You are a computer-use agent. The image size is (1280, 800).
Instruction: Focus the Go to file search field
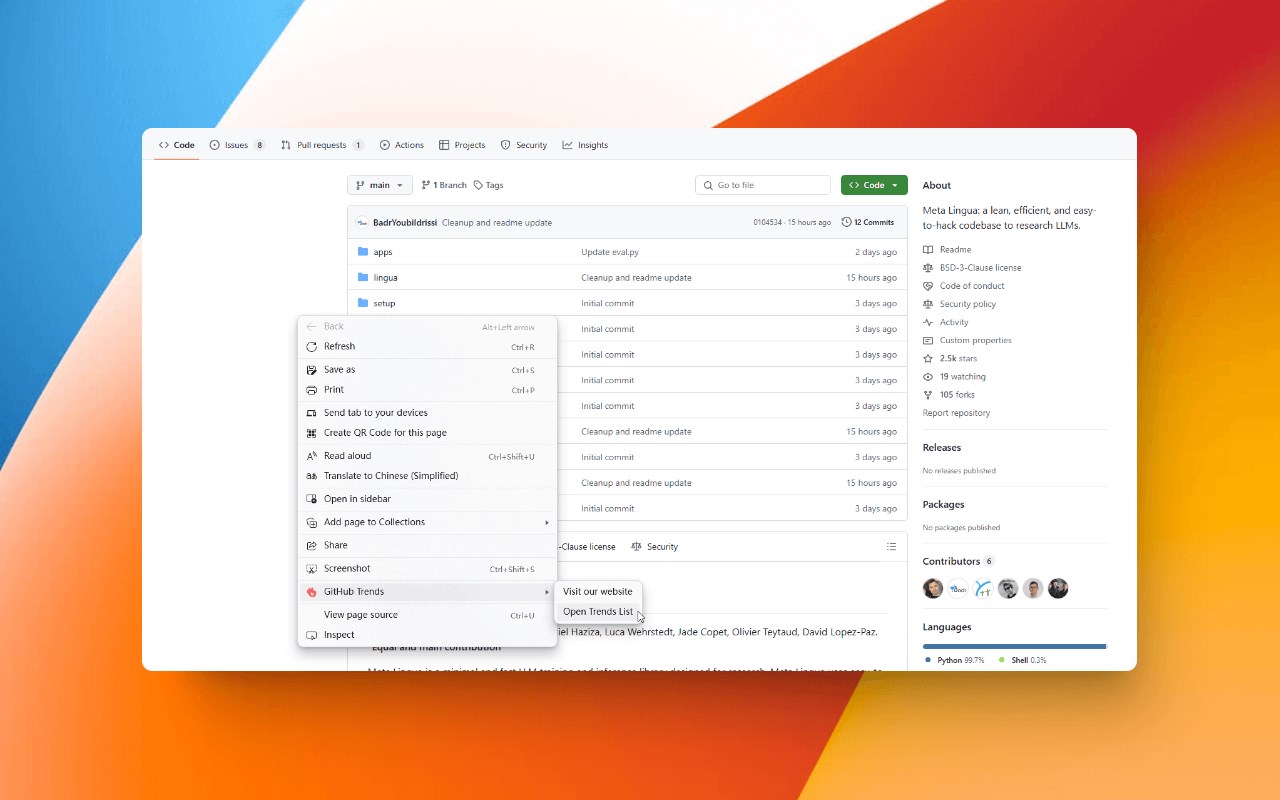763,185
